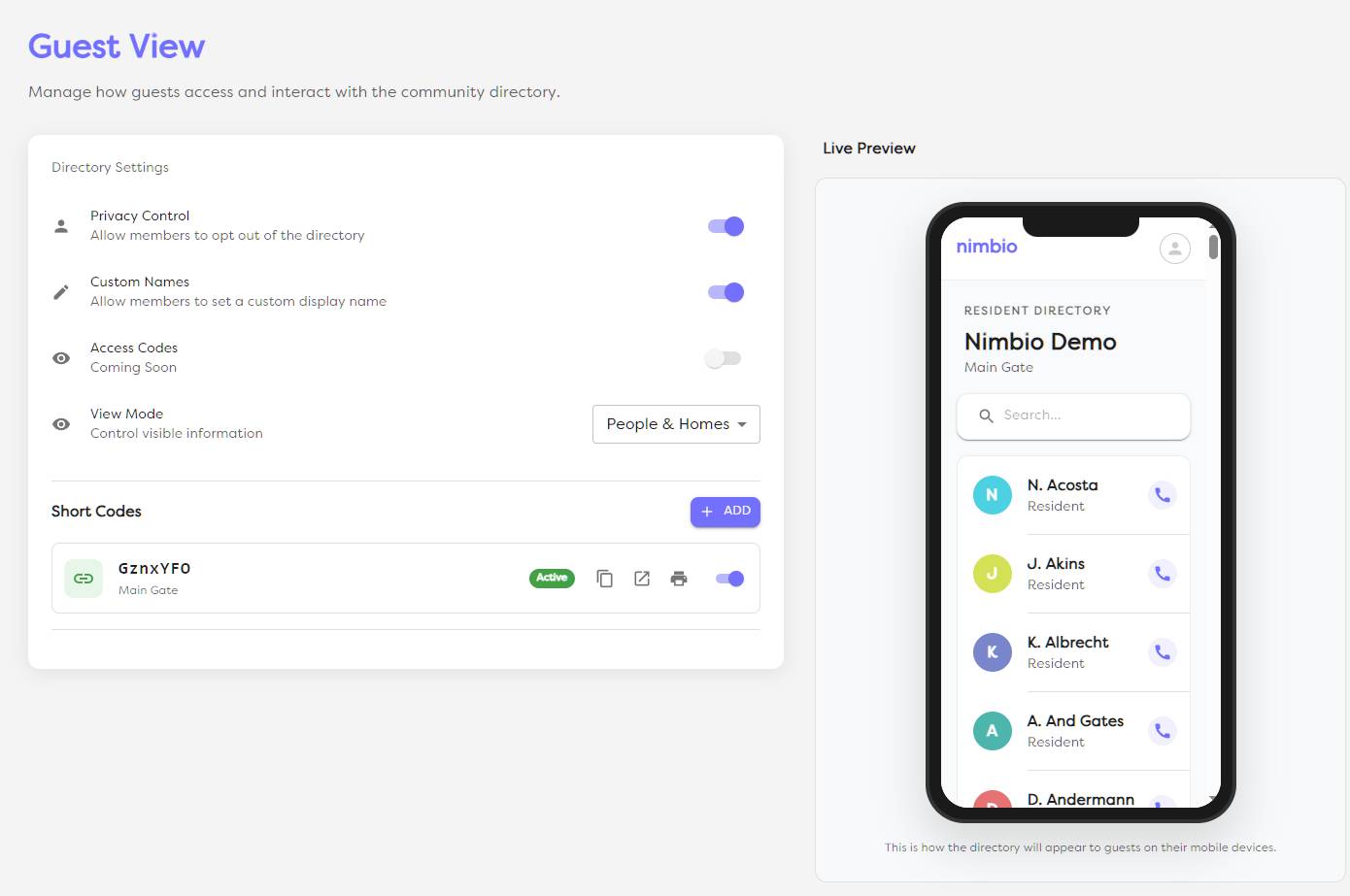Screen dimensions: 1350x896
Task: Select the N. Acosta resident name
Action: point(1063,485)
